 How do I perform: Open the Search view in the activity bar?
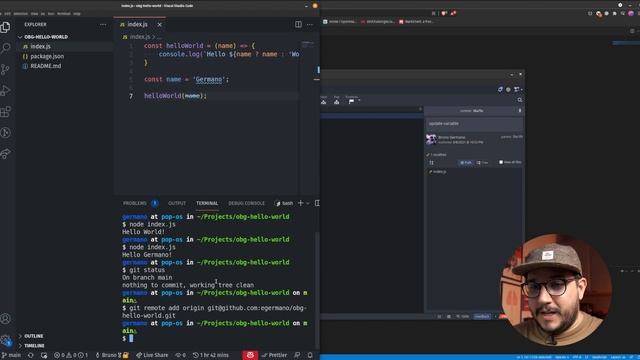click(x=6, y=48)
